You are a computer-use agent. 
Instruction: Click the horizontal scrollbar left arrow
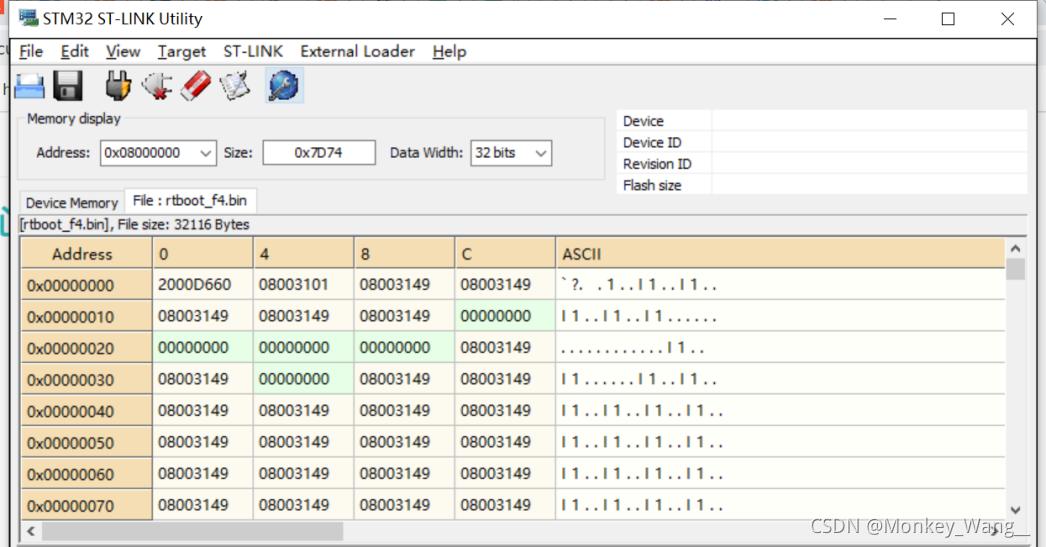coord(31,531)
